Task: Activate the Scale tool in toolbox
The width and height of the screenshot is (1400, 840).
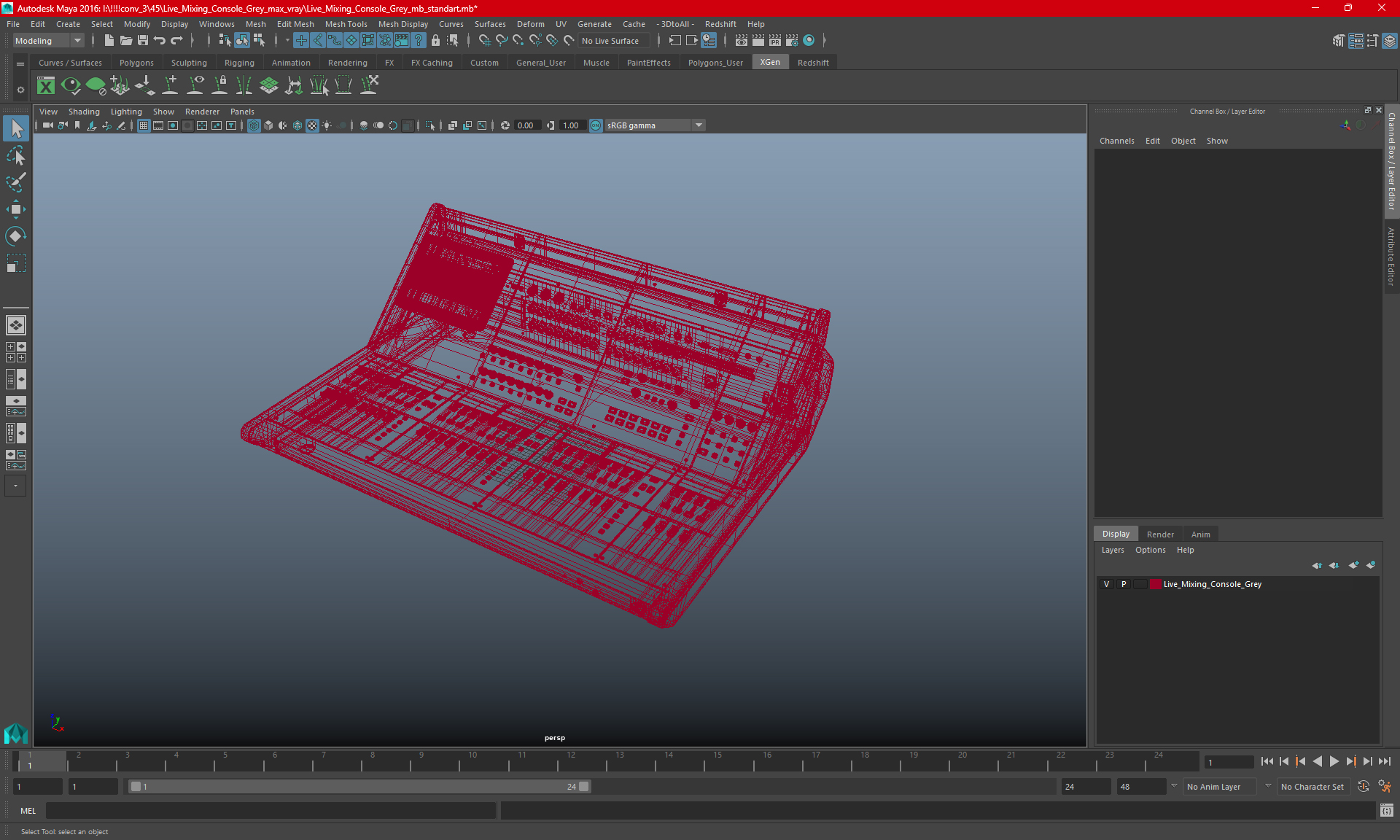Action: (16, 262)
